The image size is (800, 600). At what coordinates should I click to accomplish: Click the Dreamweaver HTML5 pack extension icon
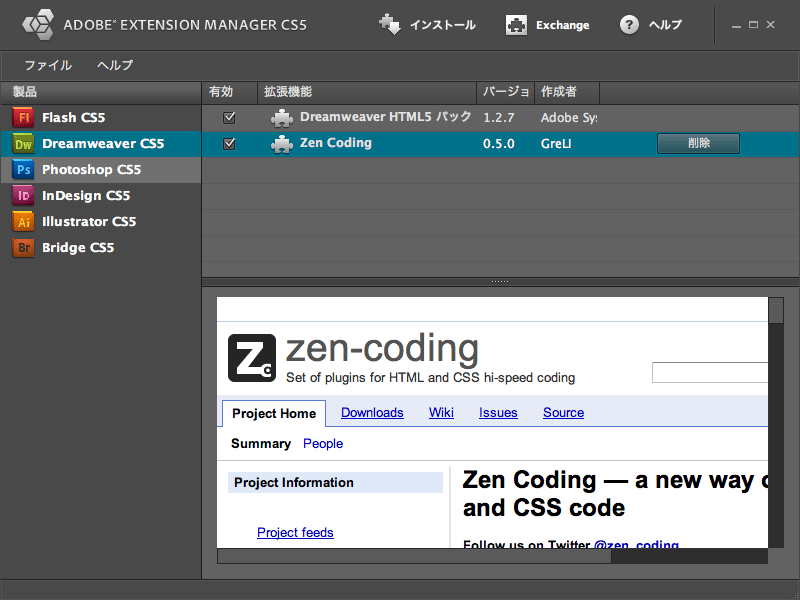[x=282, y=118]
